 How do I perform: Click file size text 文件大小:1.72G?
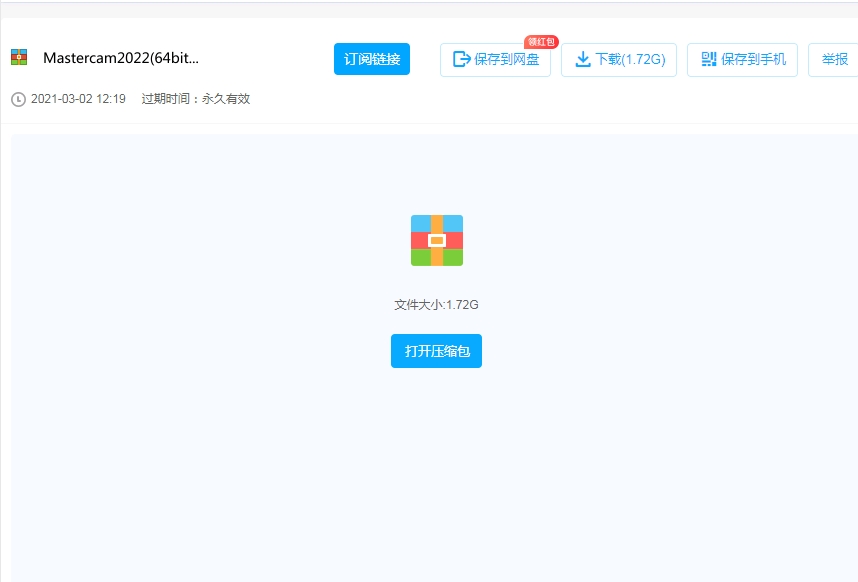point(436,305)
